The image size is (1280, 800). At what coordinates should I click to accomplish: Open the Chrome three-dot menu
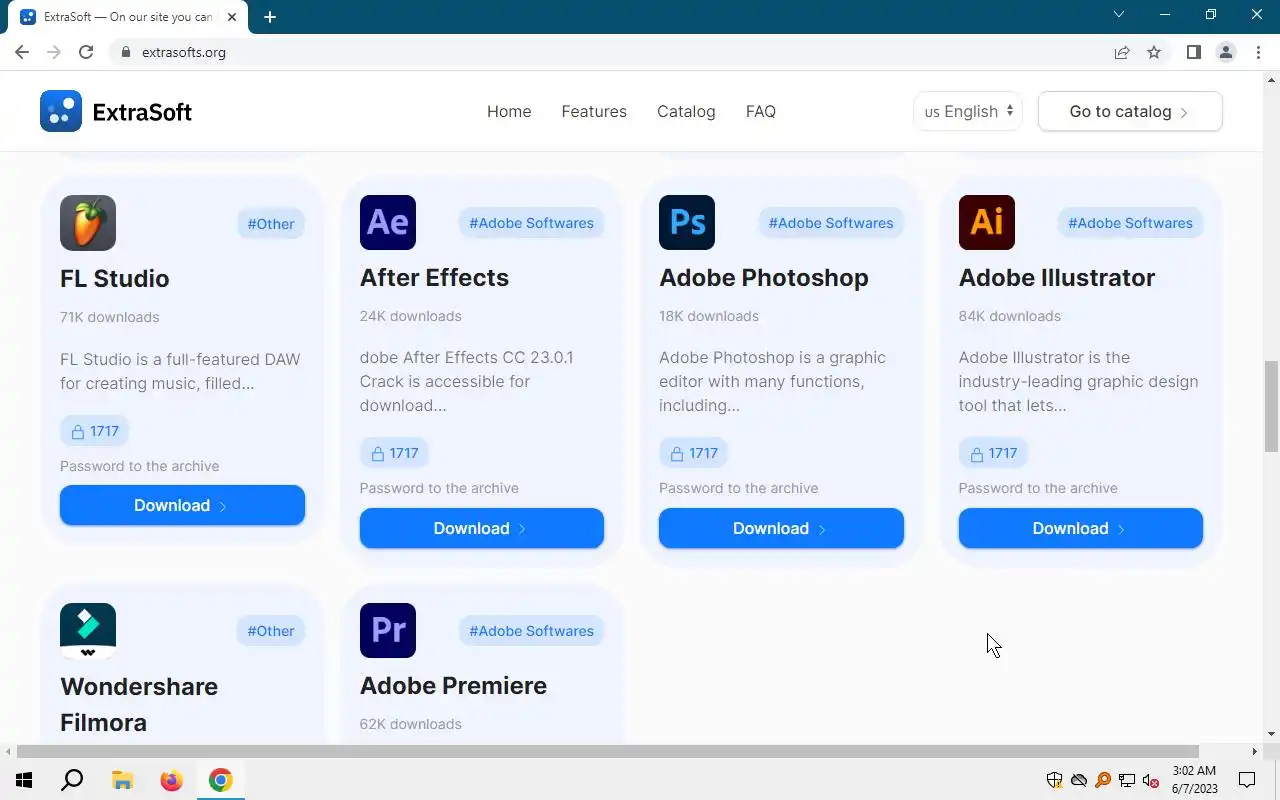(1257, 52)
